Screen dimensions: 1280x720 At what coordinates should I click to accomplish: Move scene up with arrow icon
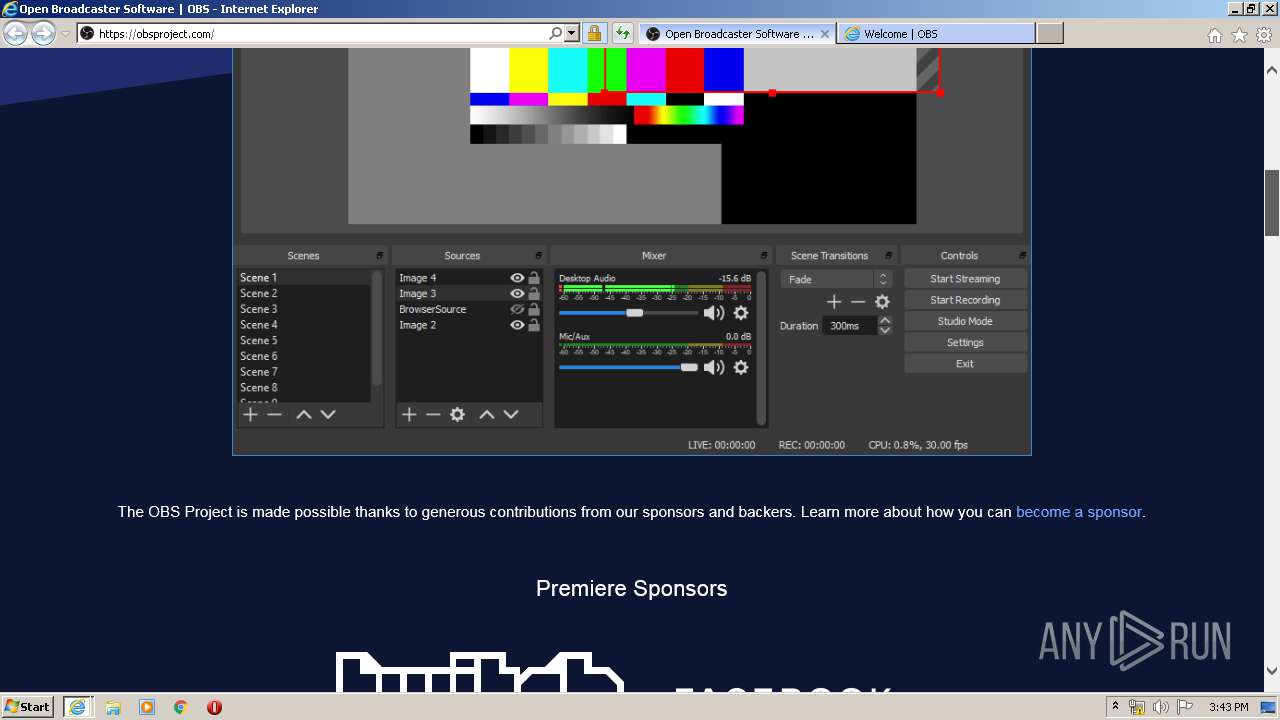click(x=304, y=414)
